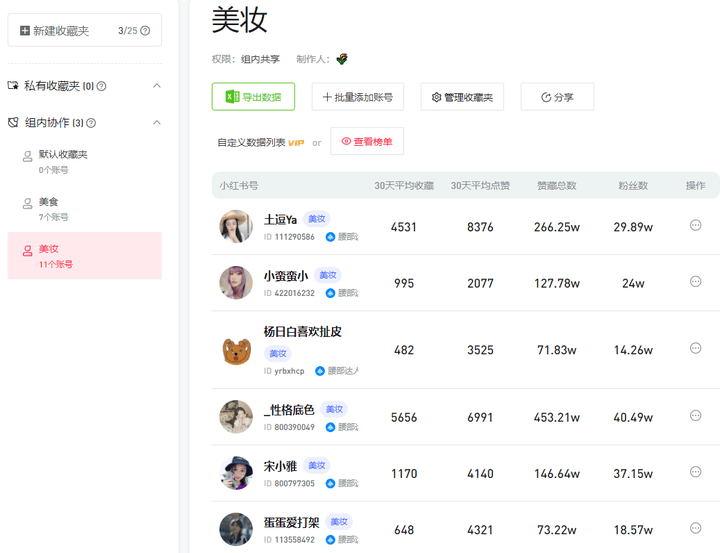The height and width of the screenshot is (553, 720).
Task: Open more options for 小蛮蛮小 row
Action: click(x=695, y=282)
